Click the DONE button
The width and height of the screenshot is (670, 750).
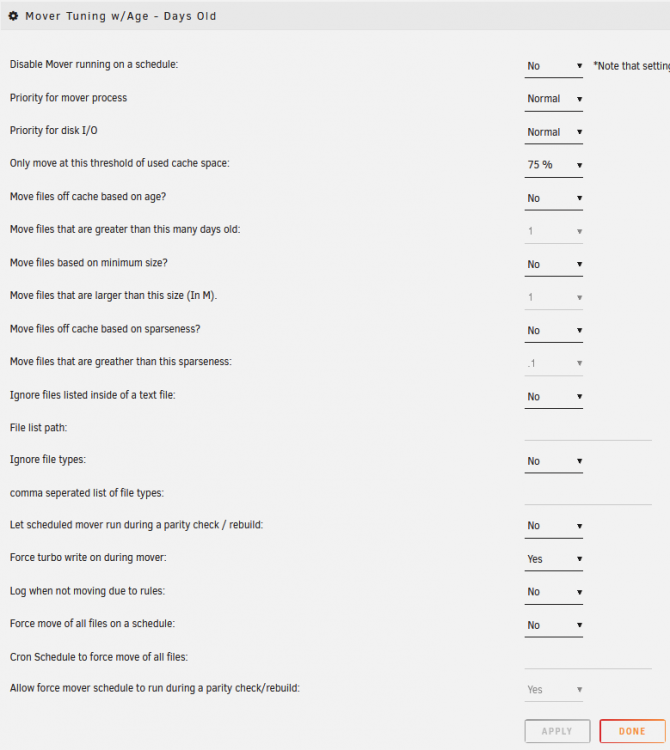click(632, 731)
